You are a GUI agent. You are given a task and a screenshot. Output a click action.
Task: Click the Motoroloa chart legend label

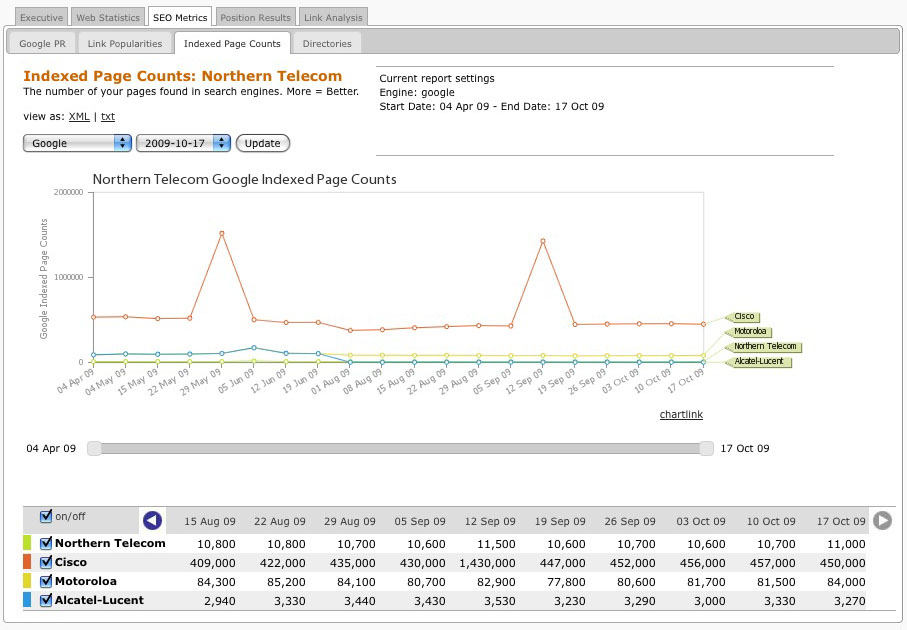750,331
